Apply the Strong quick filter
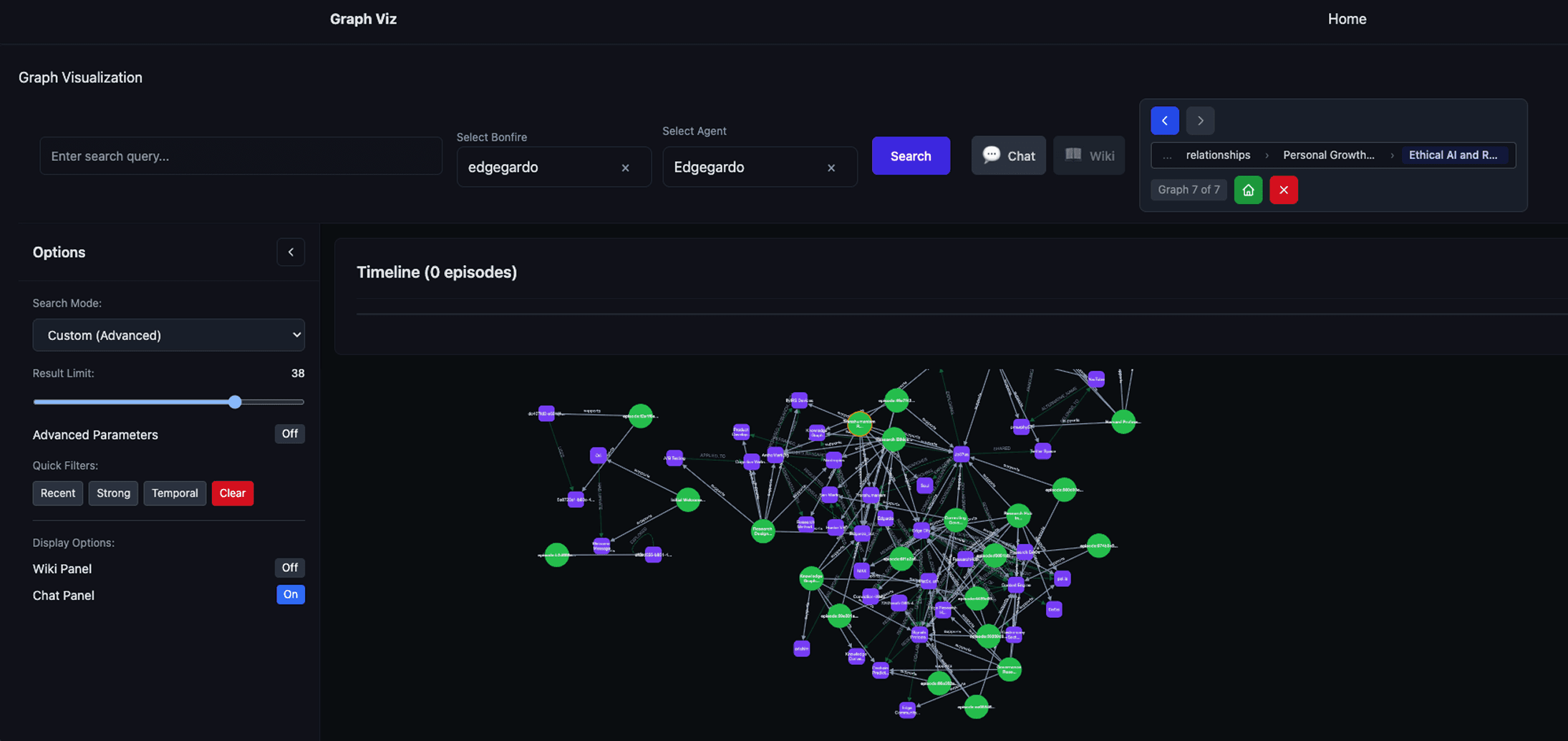 (x=113, y=493)
